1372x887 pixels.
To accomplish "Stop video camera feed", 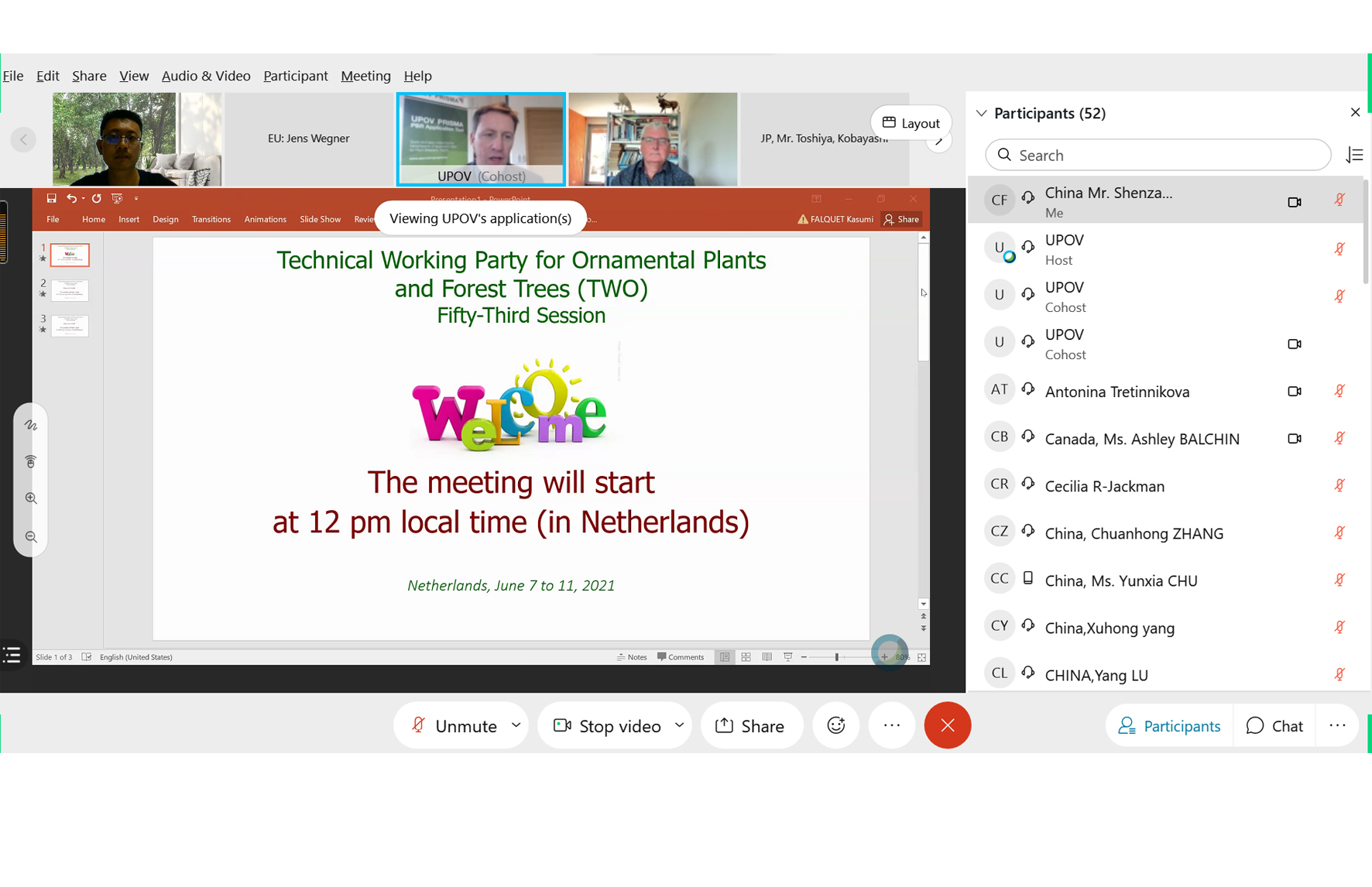I will coord(608,725).
